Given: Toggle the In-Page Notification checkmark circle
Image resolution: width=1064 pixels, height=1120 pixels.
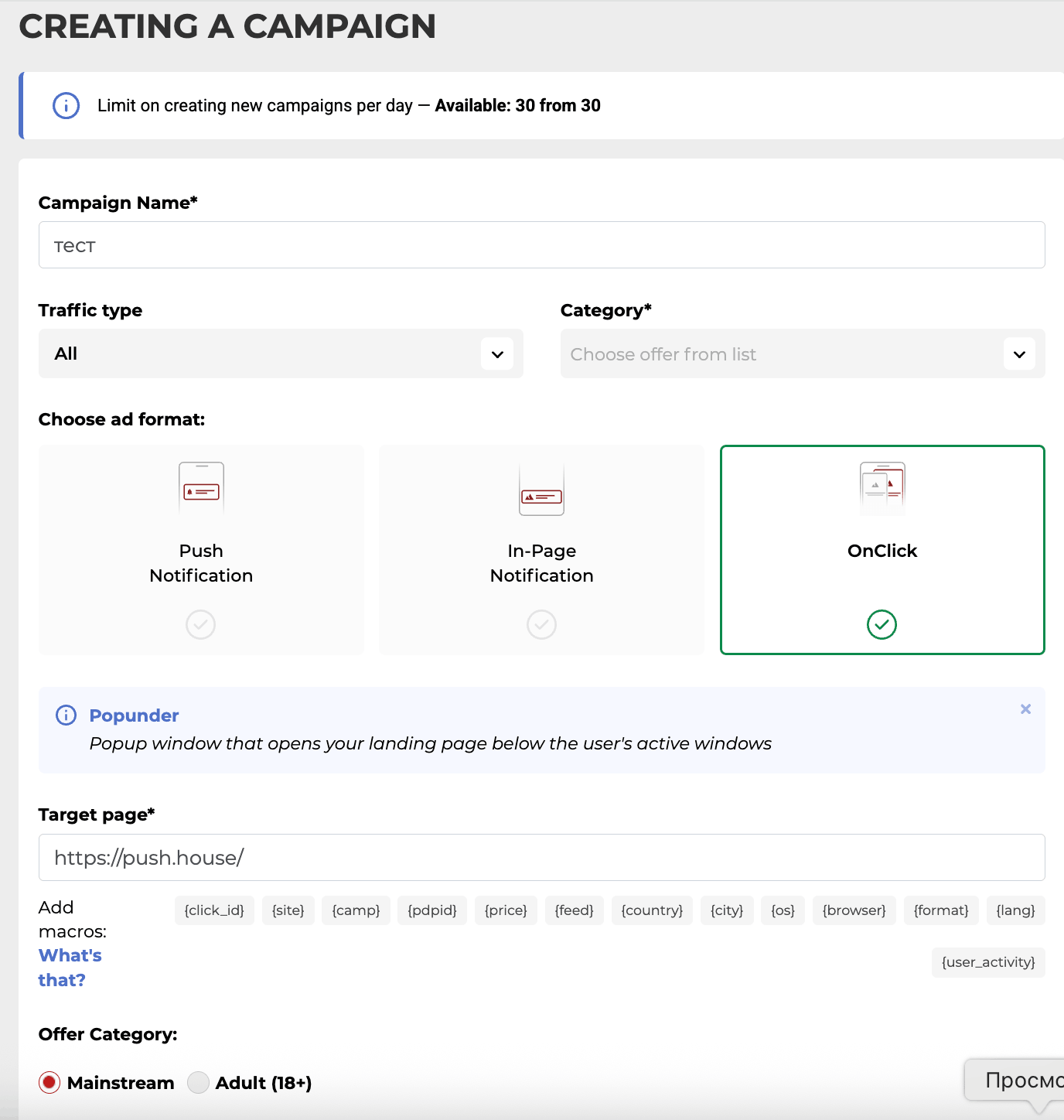Looking at the screenshot, I should 541,624.
